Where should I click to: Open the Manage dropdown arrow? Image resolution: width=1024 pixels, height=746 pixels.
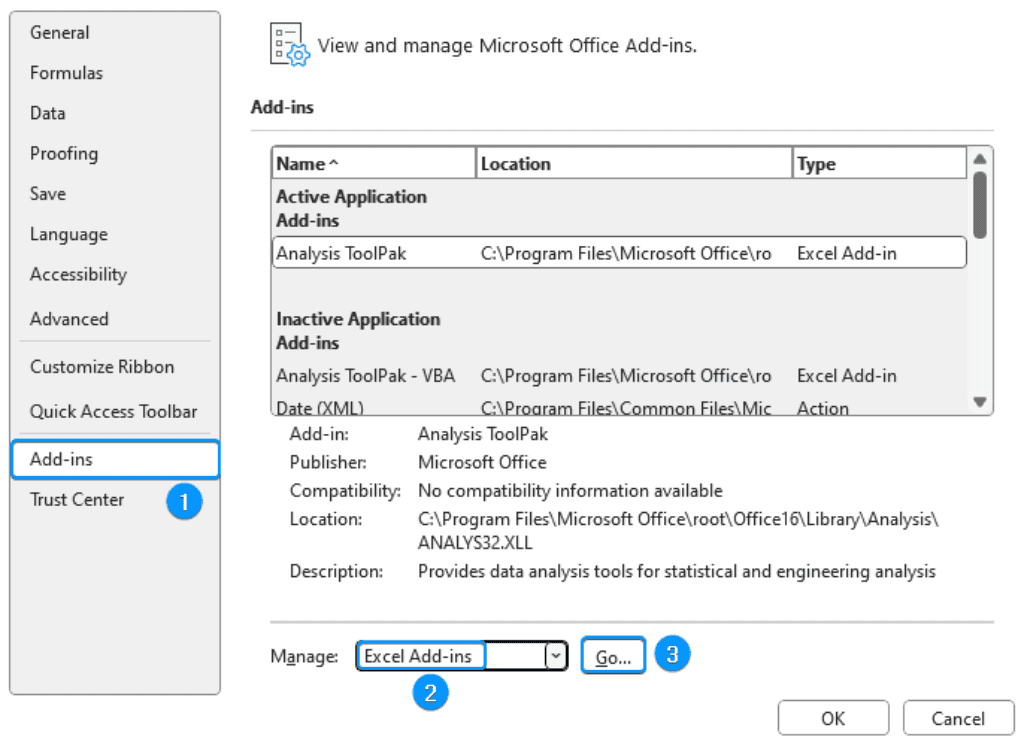coord(556,656)
